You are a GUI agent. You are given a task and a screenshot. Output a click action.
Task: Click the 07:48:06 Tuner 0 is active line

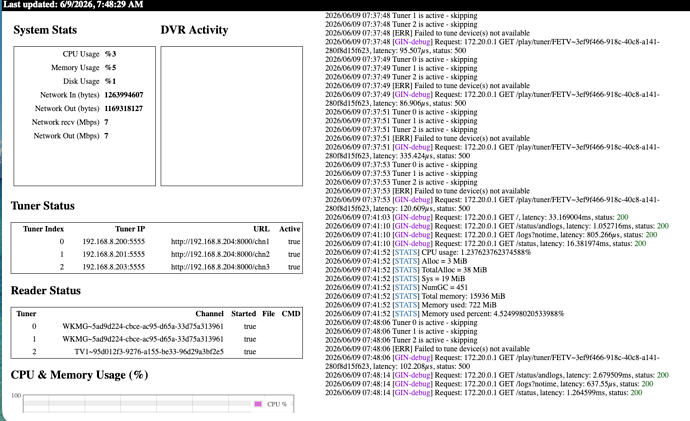click(401, 322)
